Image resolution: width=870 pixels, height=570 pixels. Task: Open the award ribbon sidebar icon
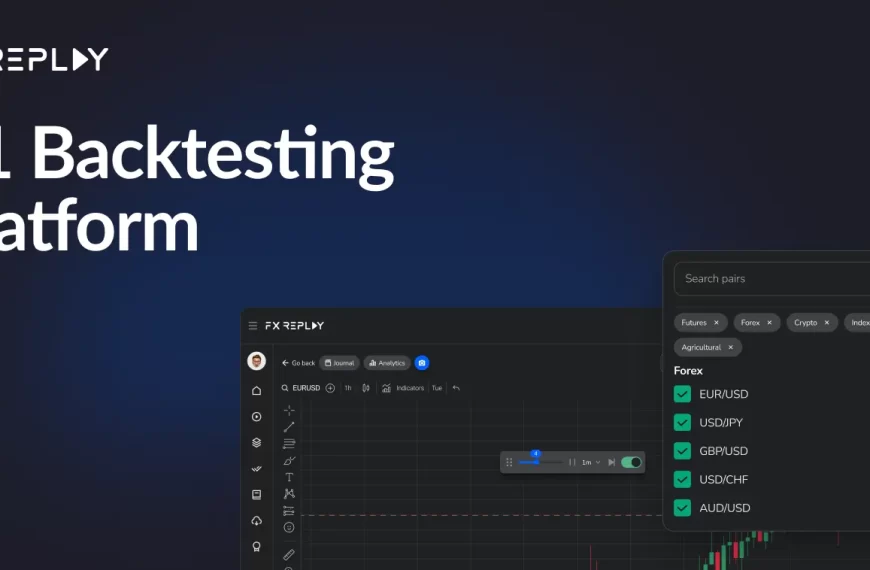click(x=256, y=547)
